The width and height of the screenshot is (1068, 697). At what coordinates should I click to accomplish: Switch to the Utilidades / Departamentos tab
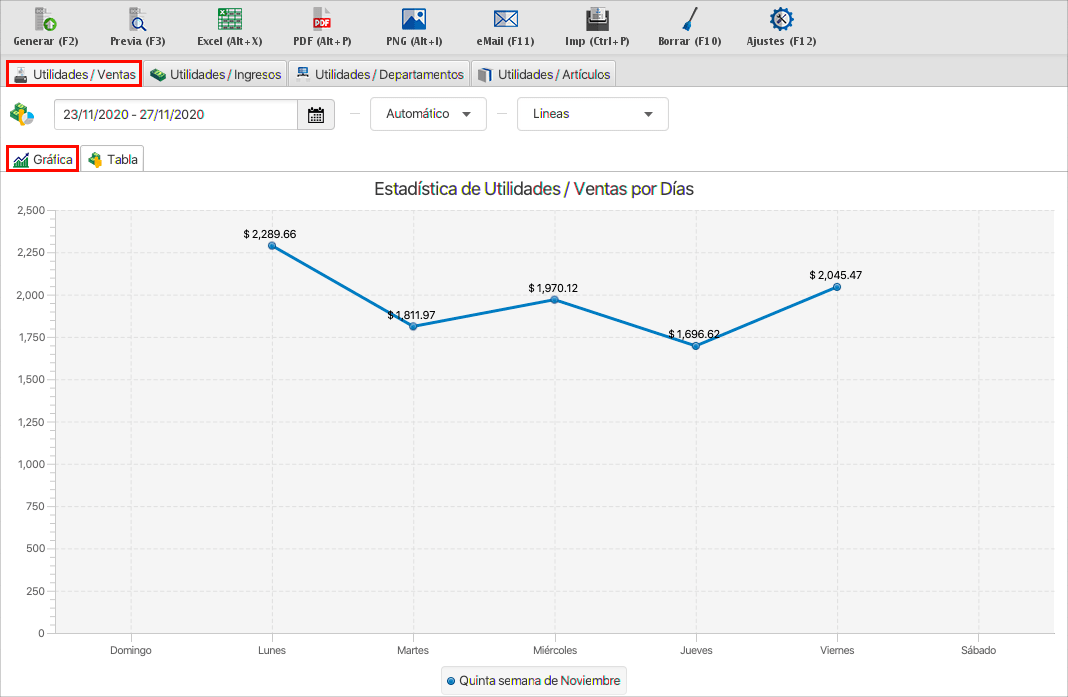(x=379, y=74)
